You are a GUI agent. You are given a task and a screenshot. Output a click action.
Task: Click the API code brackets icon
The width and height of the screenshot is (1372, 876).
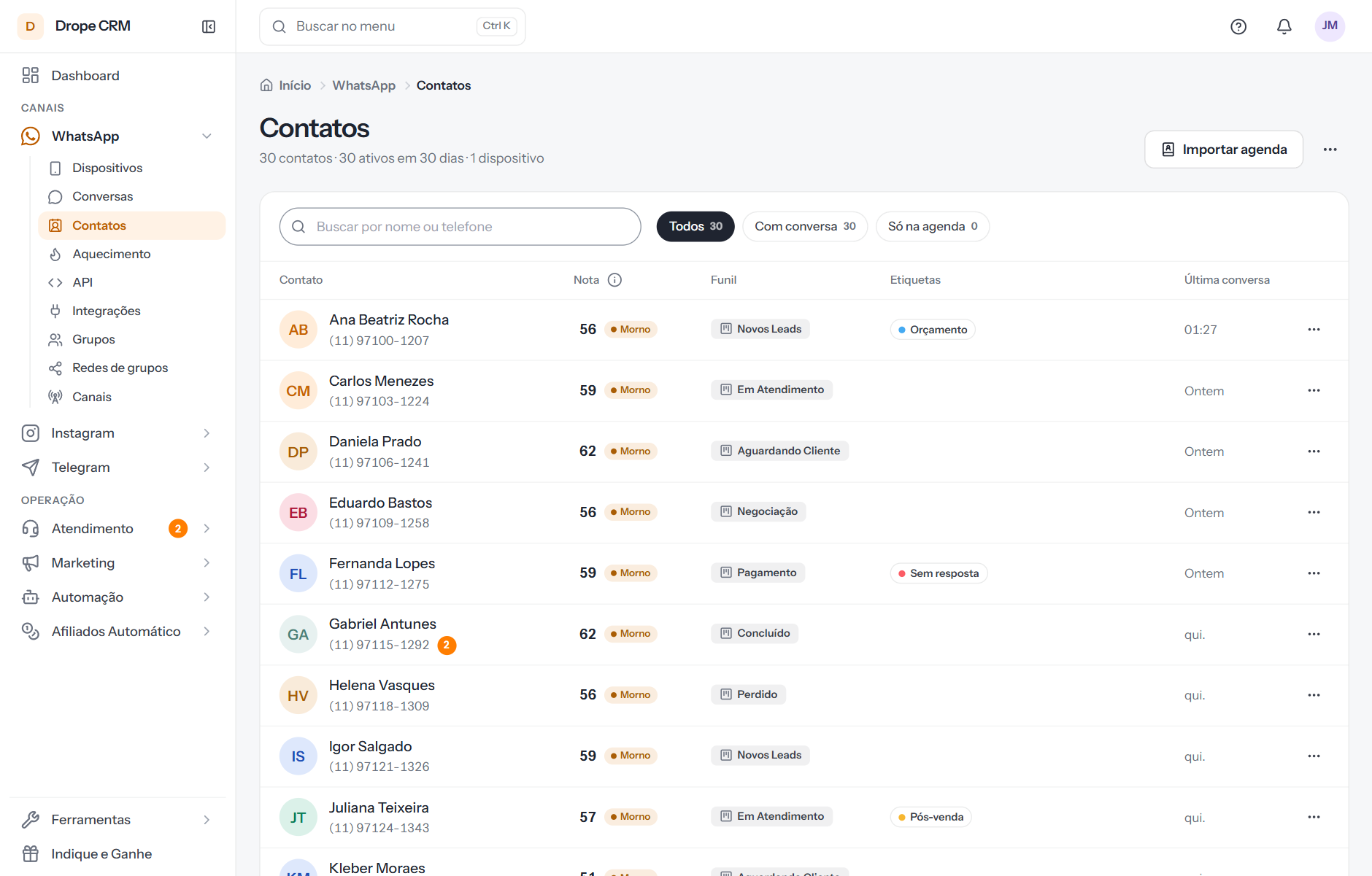pos(55,282)
